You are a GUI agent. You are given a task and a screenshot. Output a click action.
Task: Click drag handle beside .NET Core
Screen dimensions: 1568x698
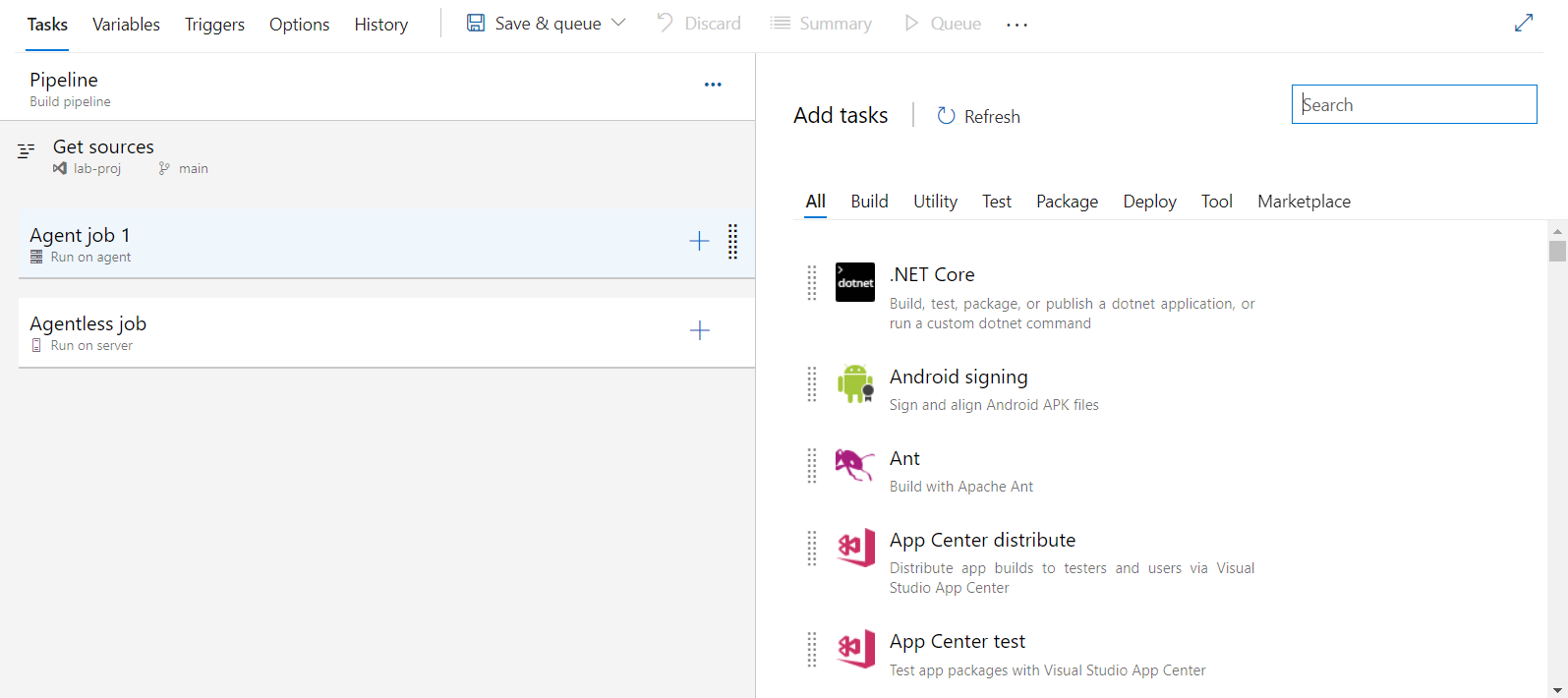[x=812, y=282]
